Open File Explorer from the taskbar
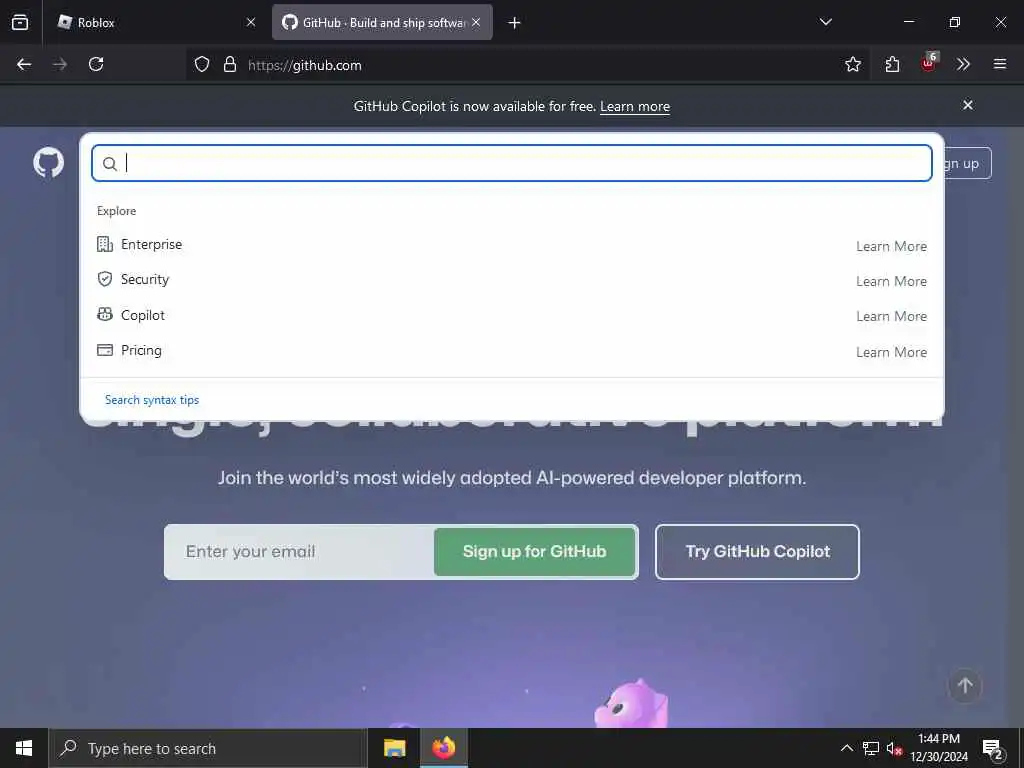The width and height of the screenshot is (1024, 768). point(394,748)
